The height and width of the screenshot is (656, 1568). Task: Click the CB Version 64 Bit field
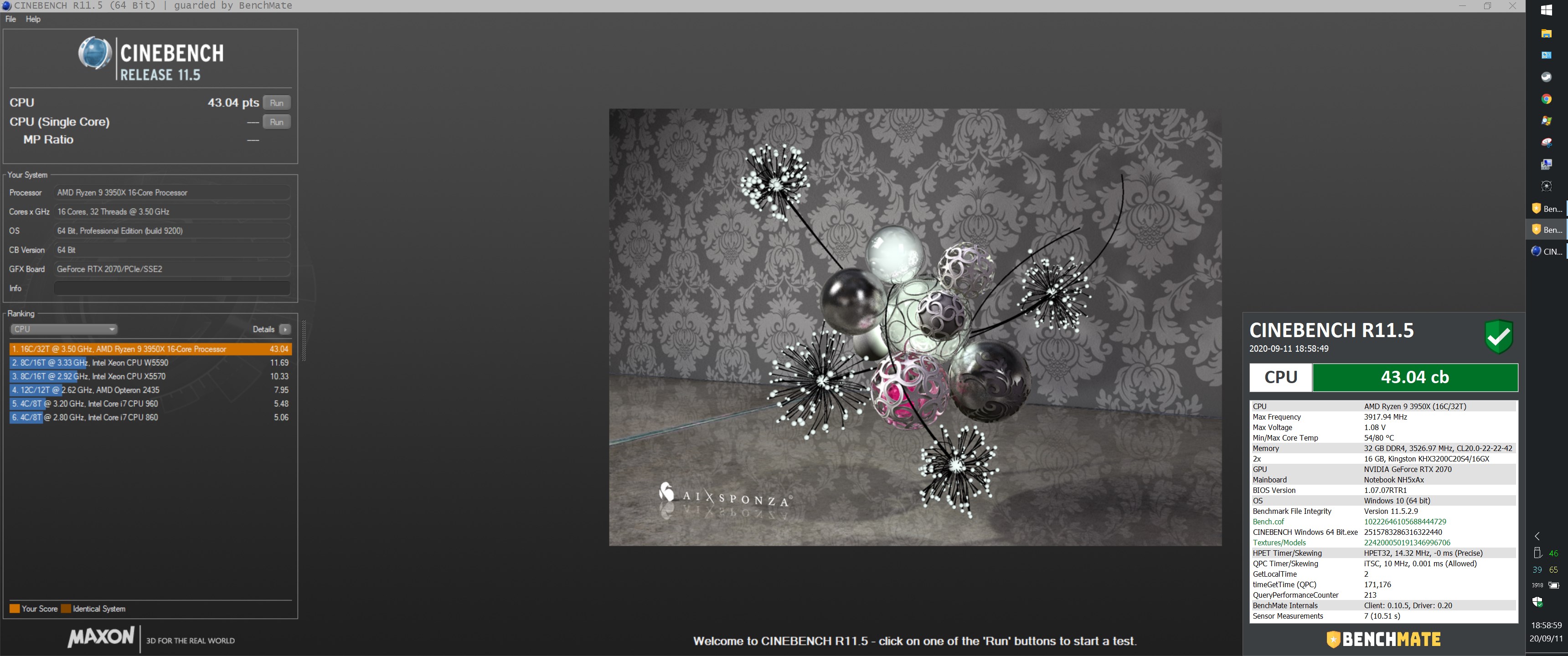[172, 250]
